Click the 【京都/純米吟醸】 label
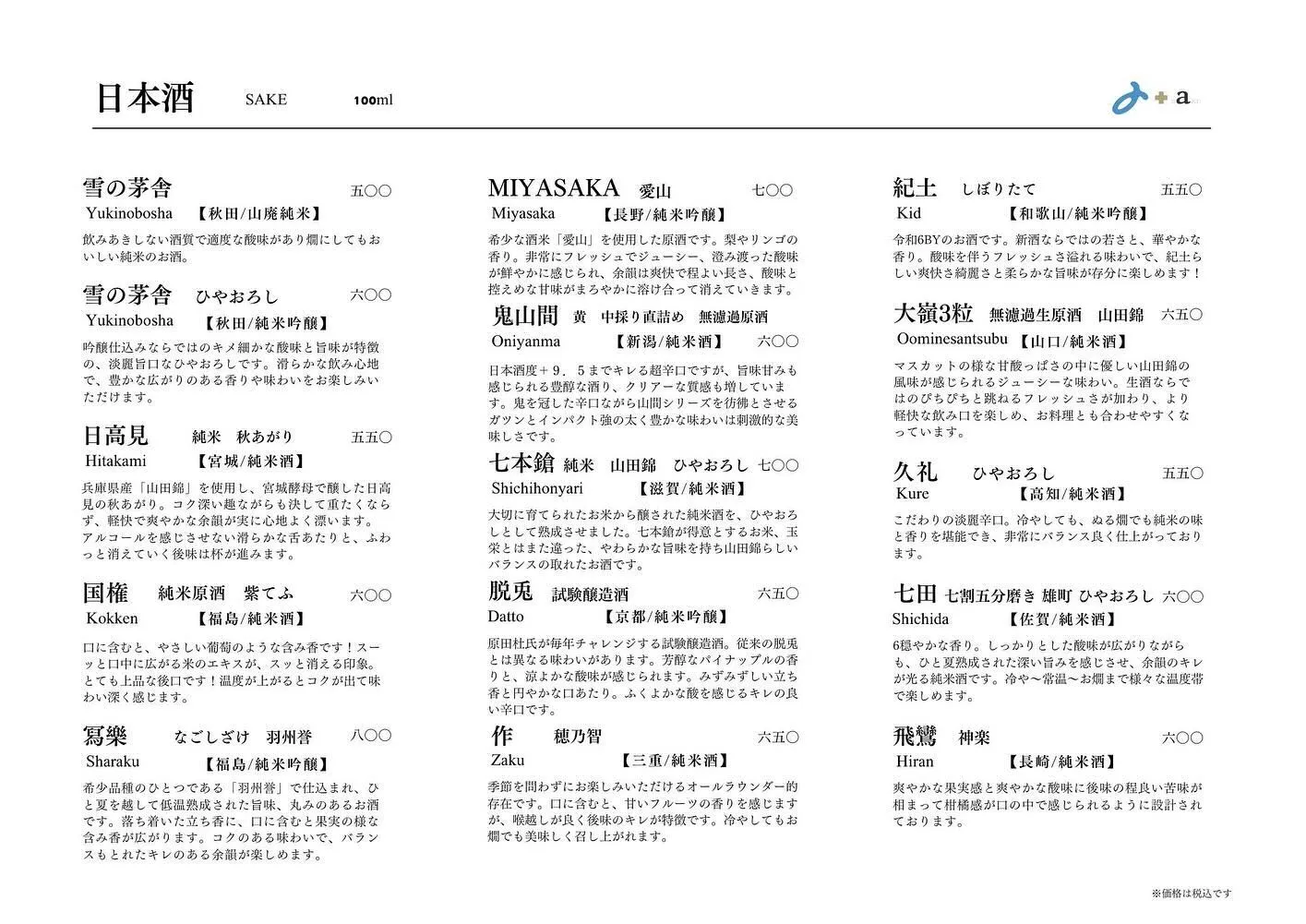1306x924 pixels. [665, 617]
